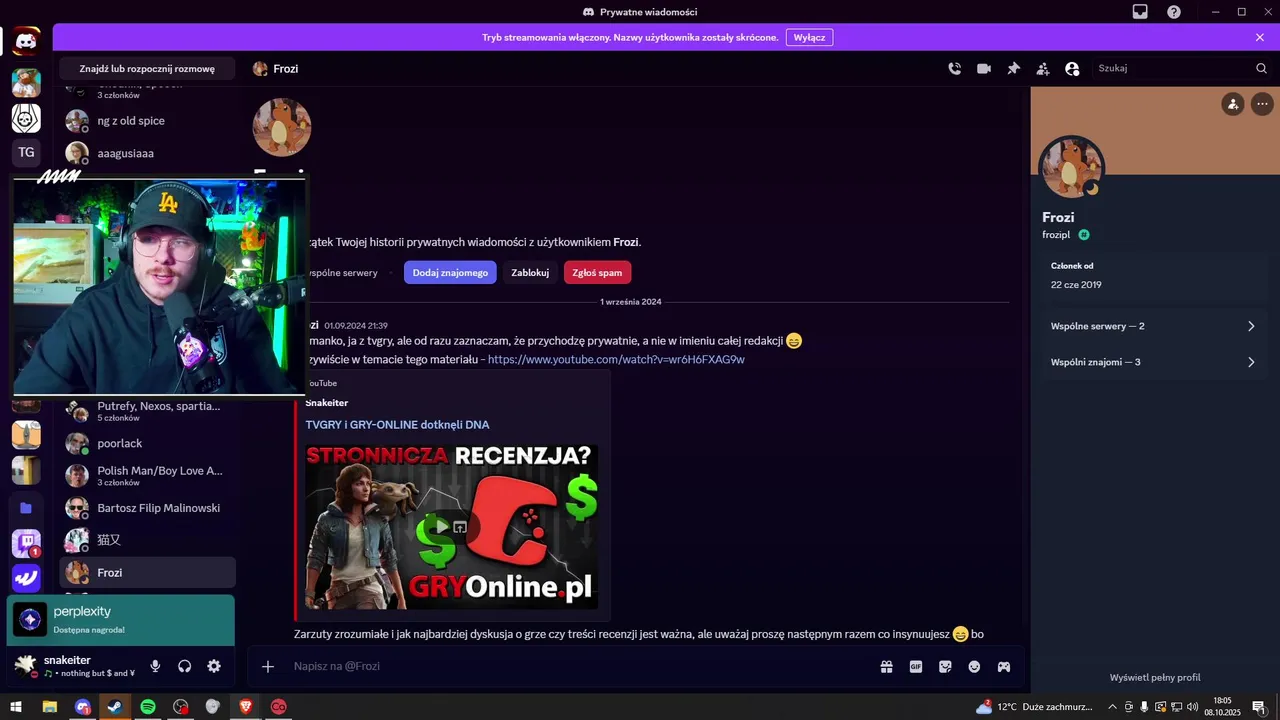The image size is (1280, 720).
Task: Show hidden system tray icons
Action: click(1112, 707)
